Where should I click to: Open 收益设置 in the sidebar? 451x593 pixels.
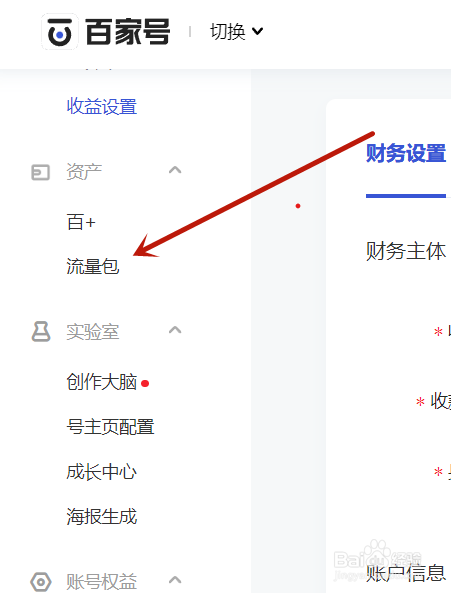[101, 106]
